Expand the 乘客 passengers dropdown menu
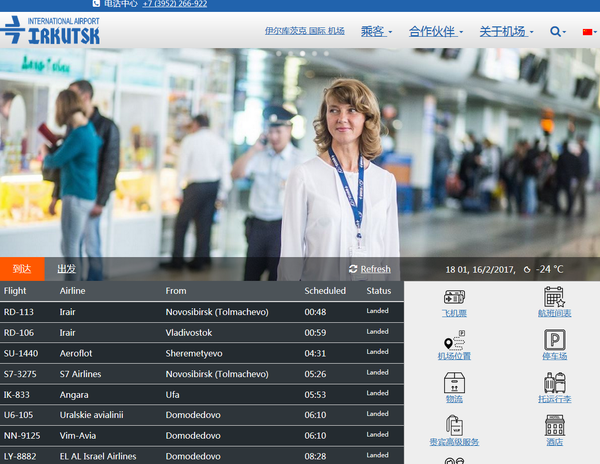The width and height of the screenshot is (600, 464). click(375, 32)
